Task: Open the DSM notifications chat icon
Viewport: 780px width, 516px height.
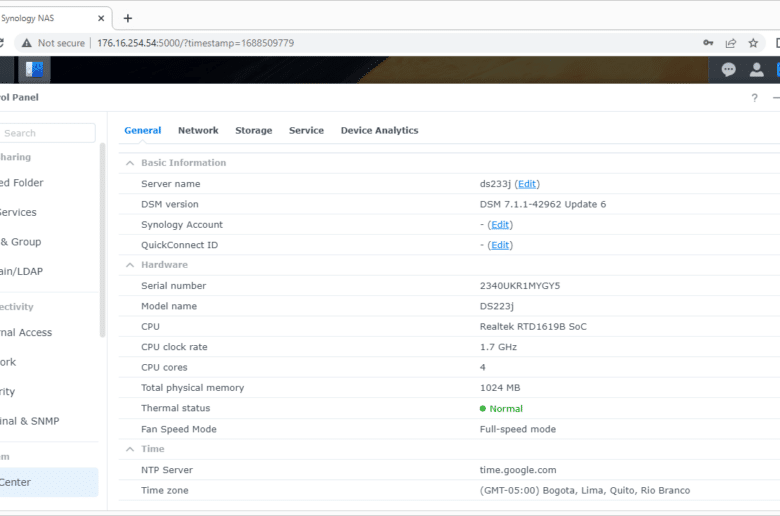Action: [728, 70]
